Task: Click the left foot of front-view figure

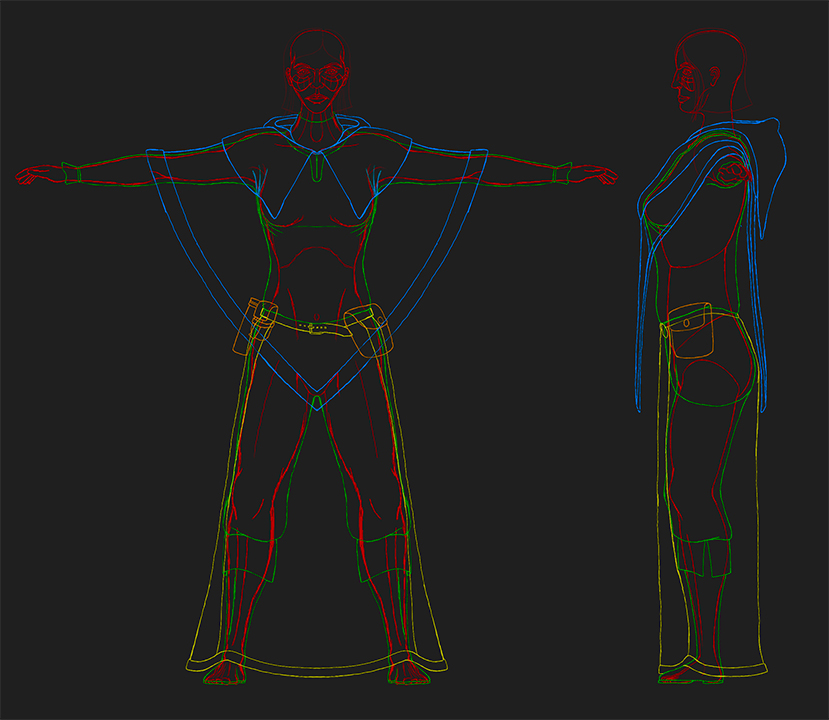Action: coord(226,673)
